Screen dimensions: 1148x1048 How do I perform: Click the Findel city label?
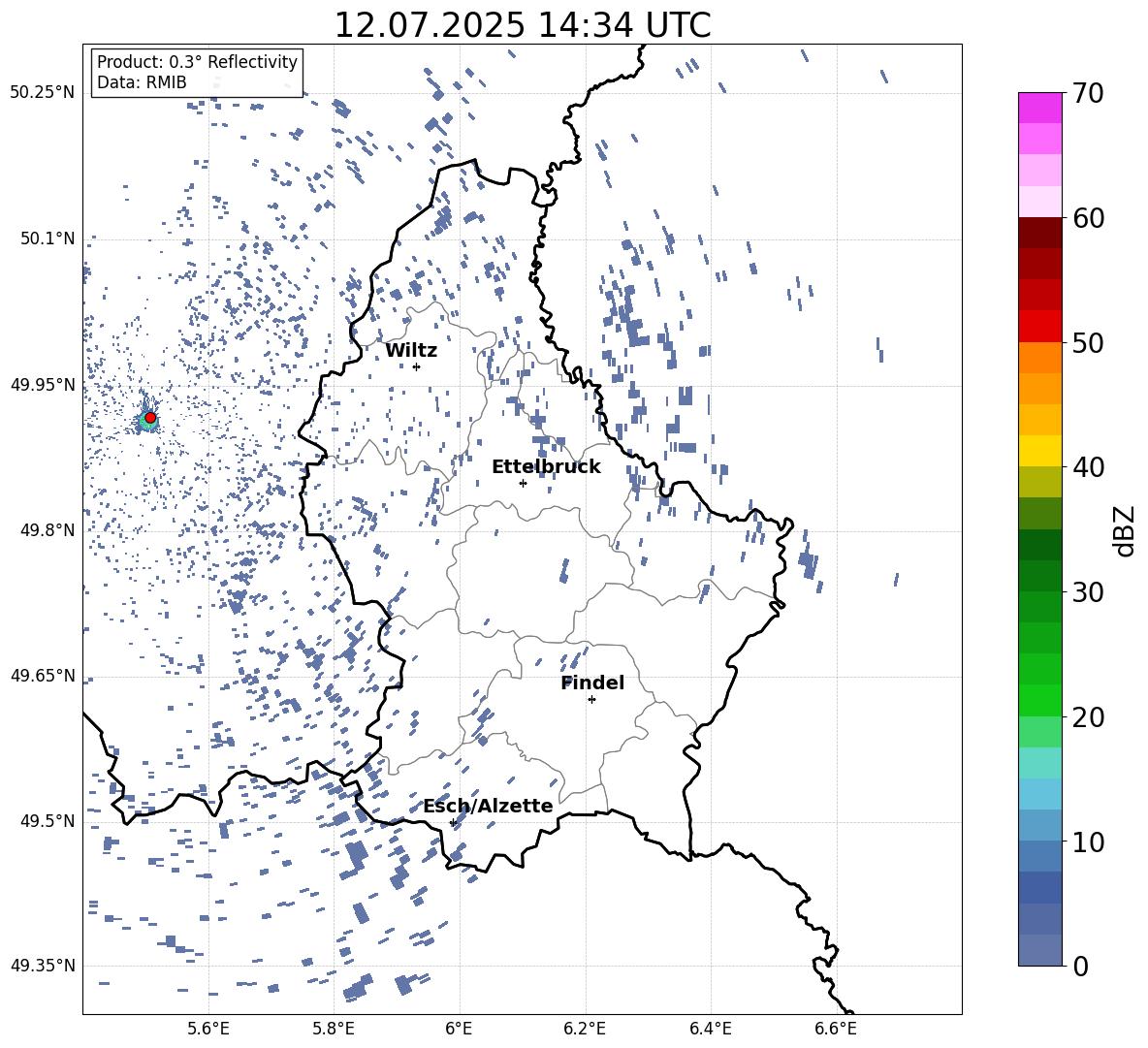pyautogui.click(x=592, y=683)
